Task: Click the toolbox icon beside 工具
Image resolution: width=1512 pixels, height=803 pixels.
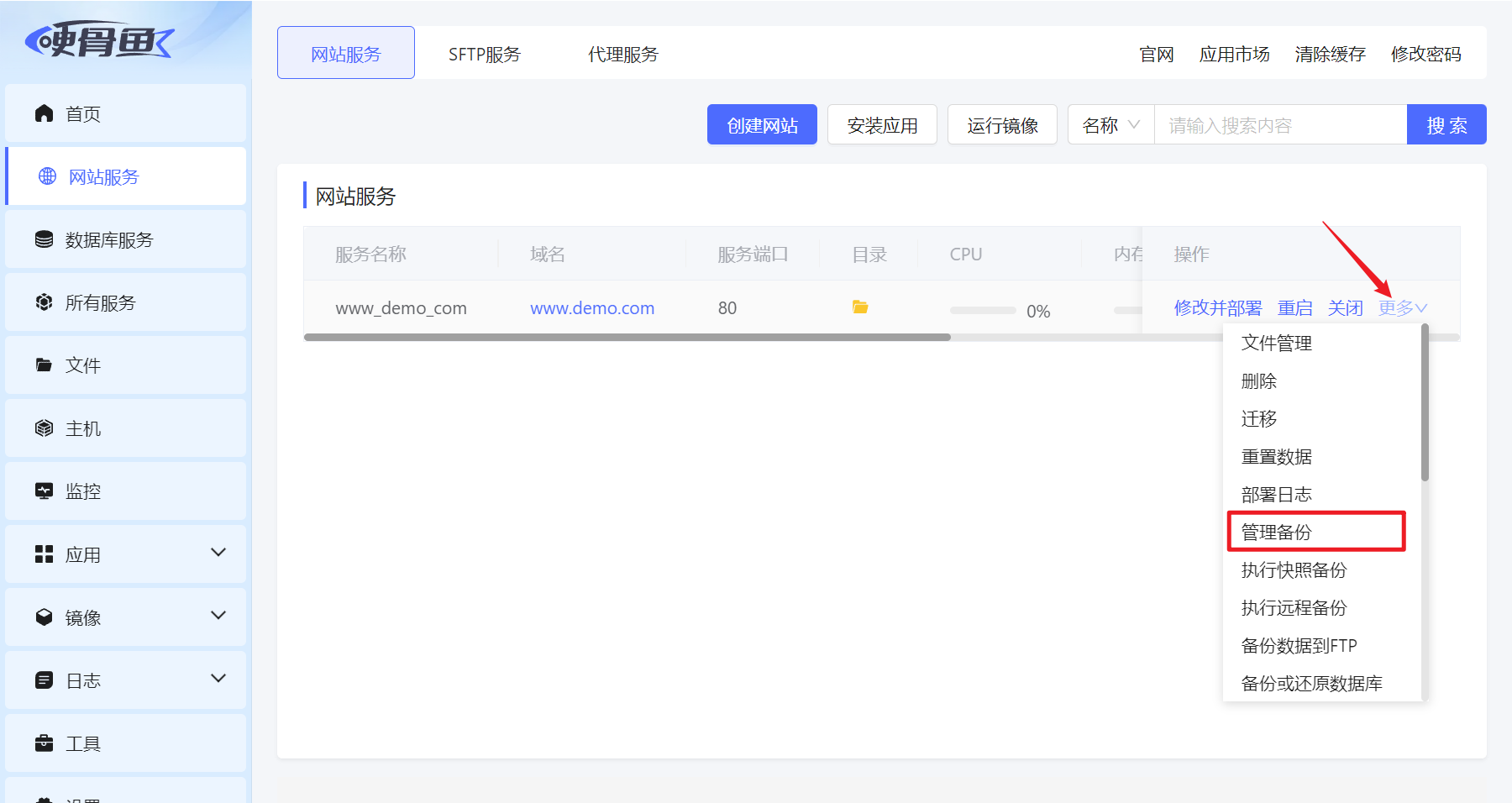Action: pos(44,743)
